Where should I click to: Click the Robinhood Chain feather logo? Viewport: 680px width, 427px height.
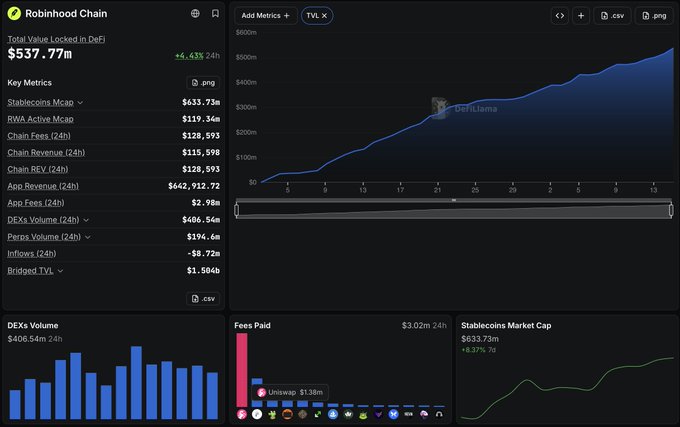click(x=14, y=13)
